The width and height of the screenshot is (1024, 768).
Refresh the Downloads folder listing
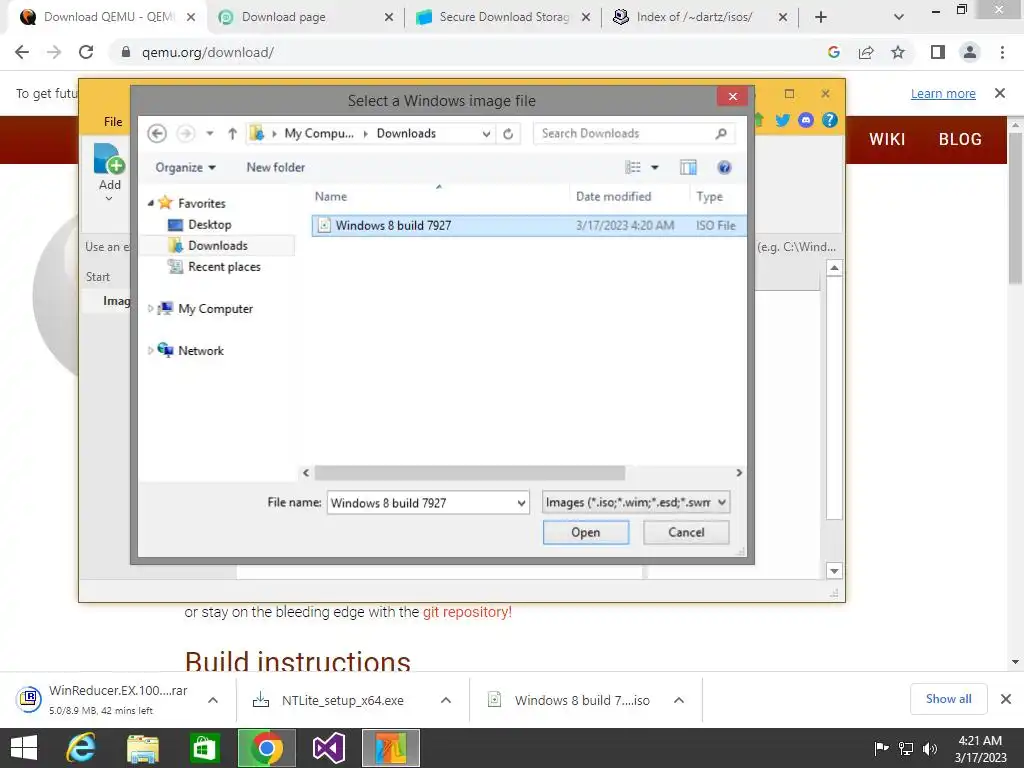click(x=507, y=134)
